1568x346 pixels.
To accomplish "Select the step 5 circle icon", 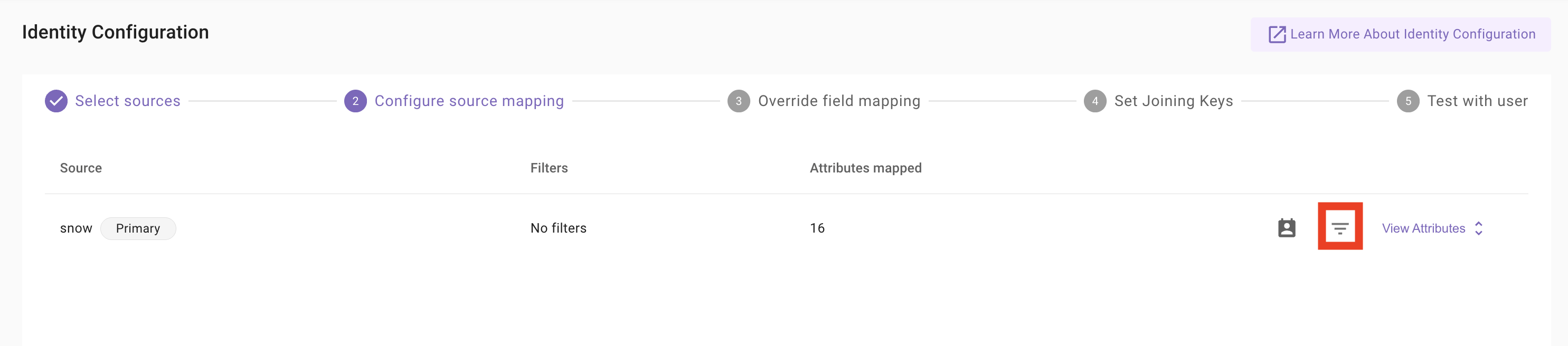I will tap(1408, 101).
